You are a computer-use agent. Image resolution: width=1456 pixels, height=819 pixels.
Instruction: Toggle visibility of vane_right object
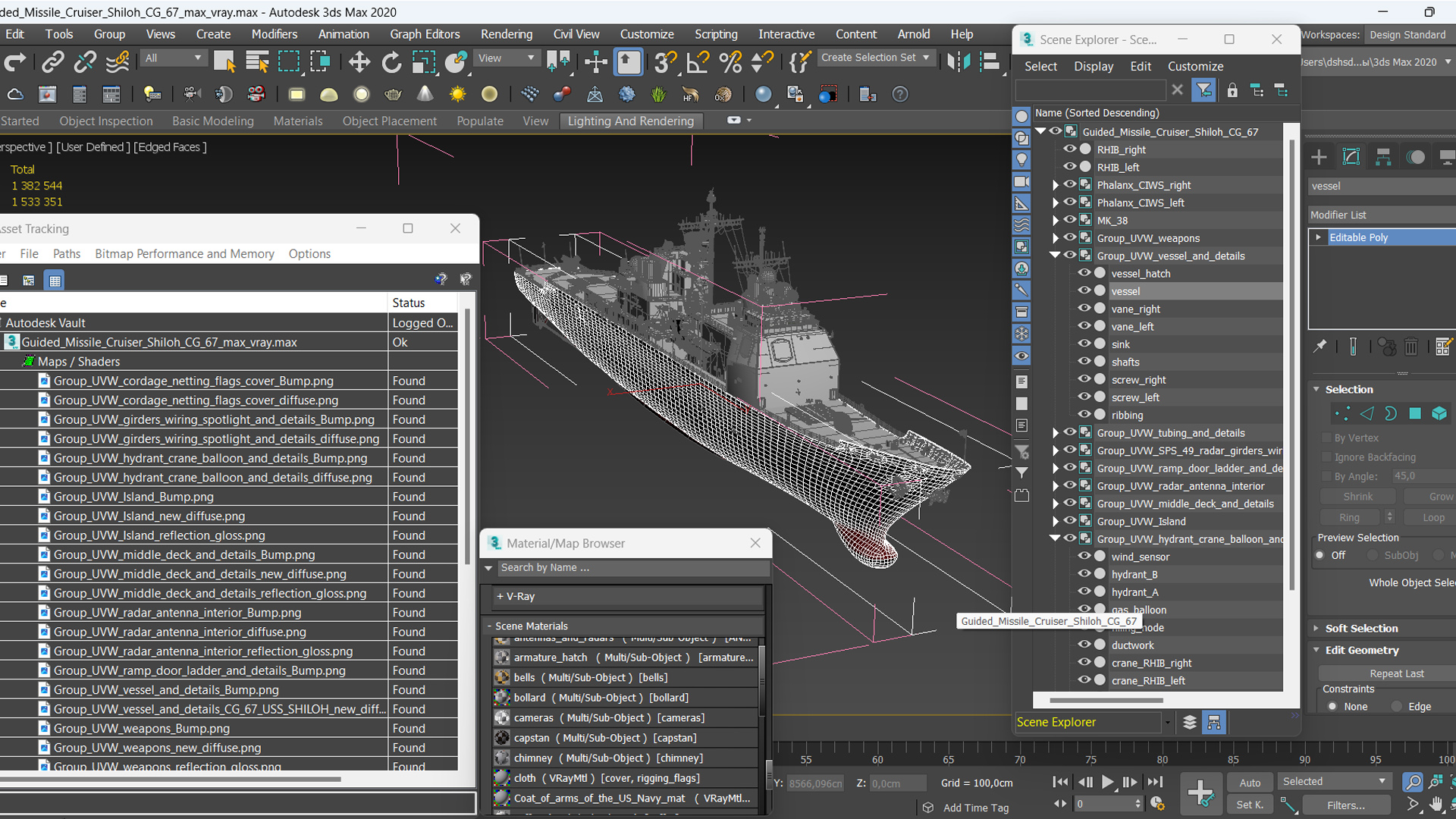click(x=1084, y=309)
